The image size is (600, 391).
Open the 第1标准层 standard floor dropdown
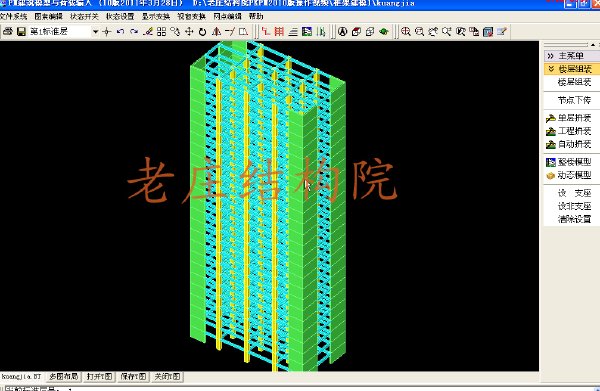pyautogui.click(x=95, y=31)
